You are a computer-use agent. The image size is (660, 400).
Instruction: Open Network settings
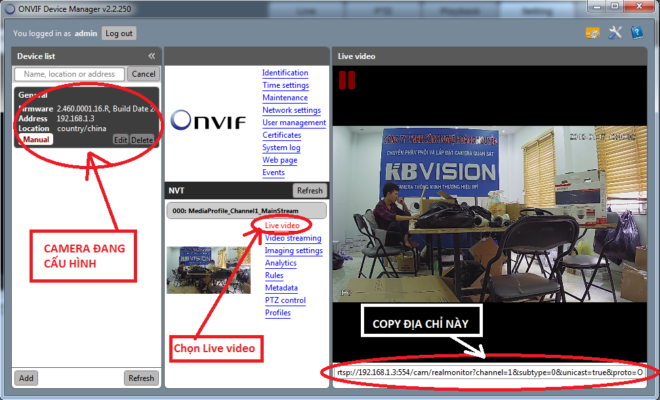click(291, 110)
